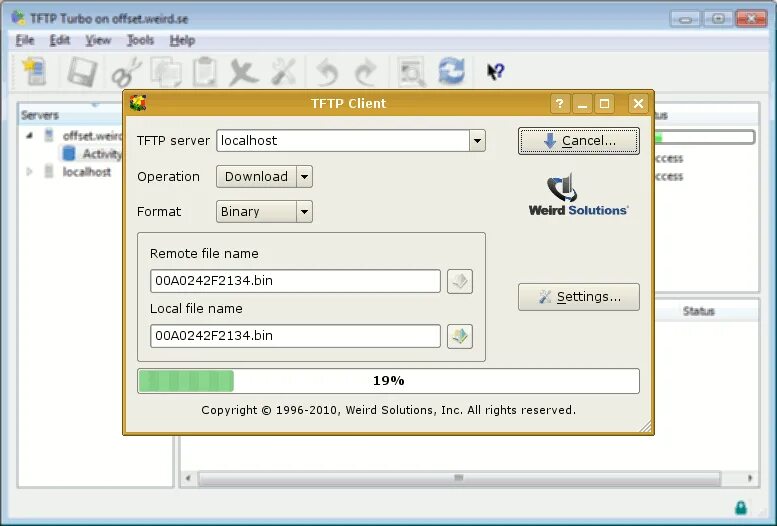Click the browse icon beside Local file name
Screen dimensions: 777x526
pyautogui.click(x=460, y=336)
